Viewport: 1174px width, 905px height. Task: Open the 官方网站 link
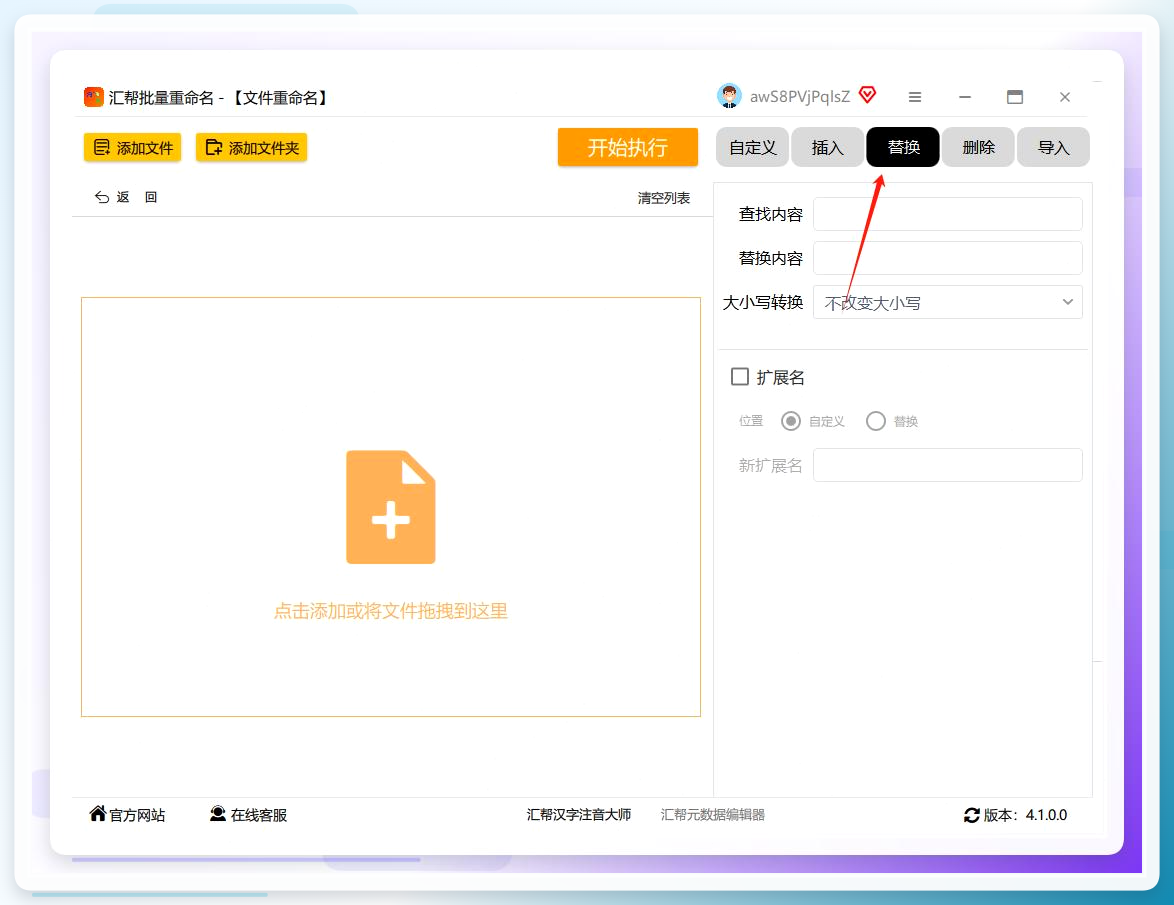[127, 814]
